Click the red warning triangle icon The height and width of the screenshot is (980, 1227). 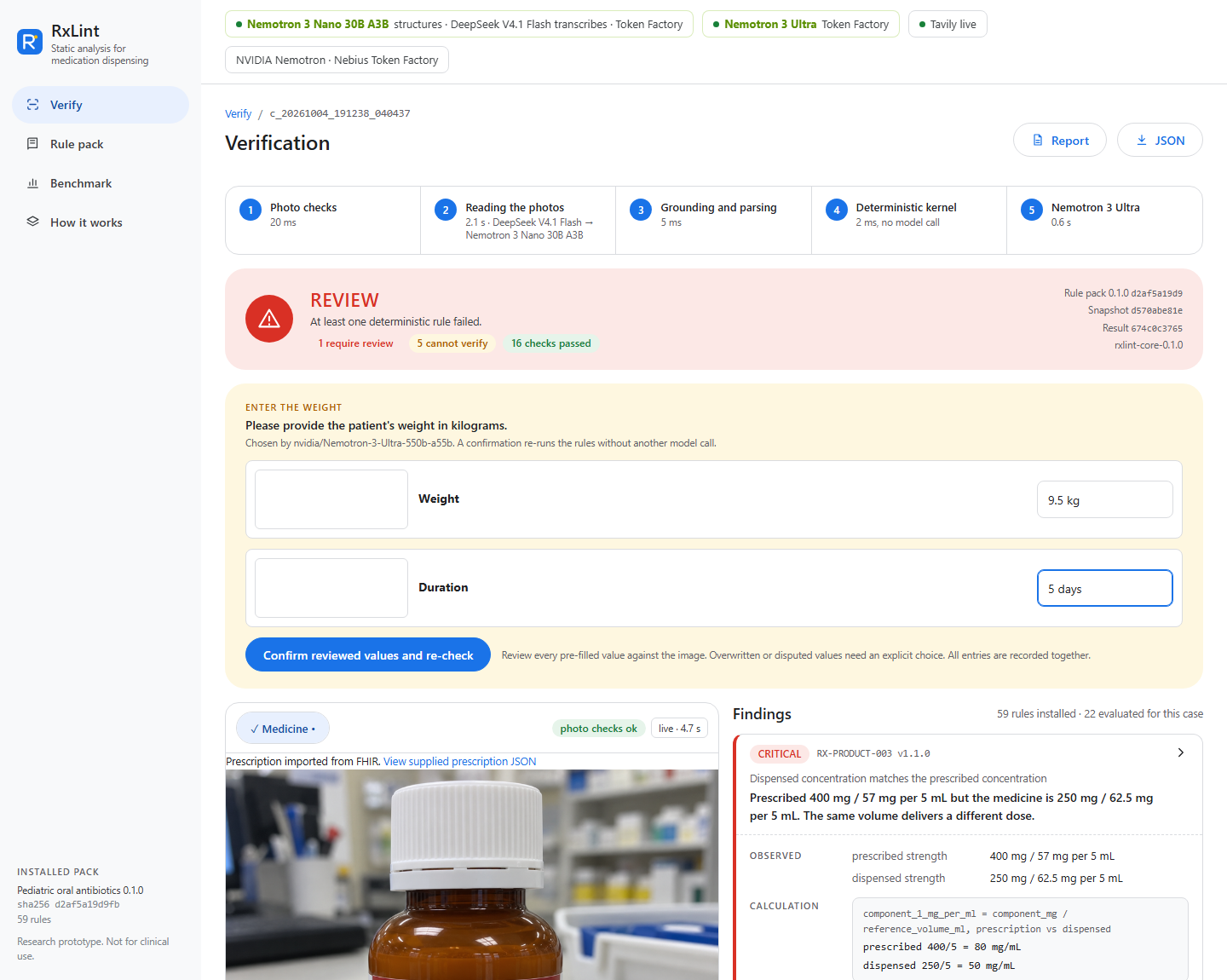pyautogui.click(x=269, y=319)
